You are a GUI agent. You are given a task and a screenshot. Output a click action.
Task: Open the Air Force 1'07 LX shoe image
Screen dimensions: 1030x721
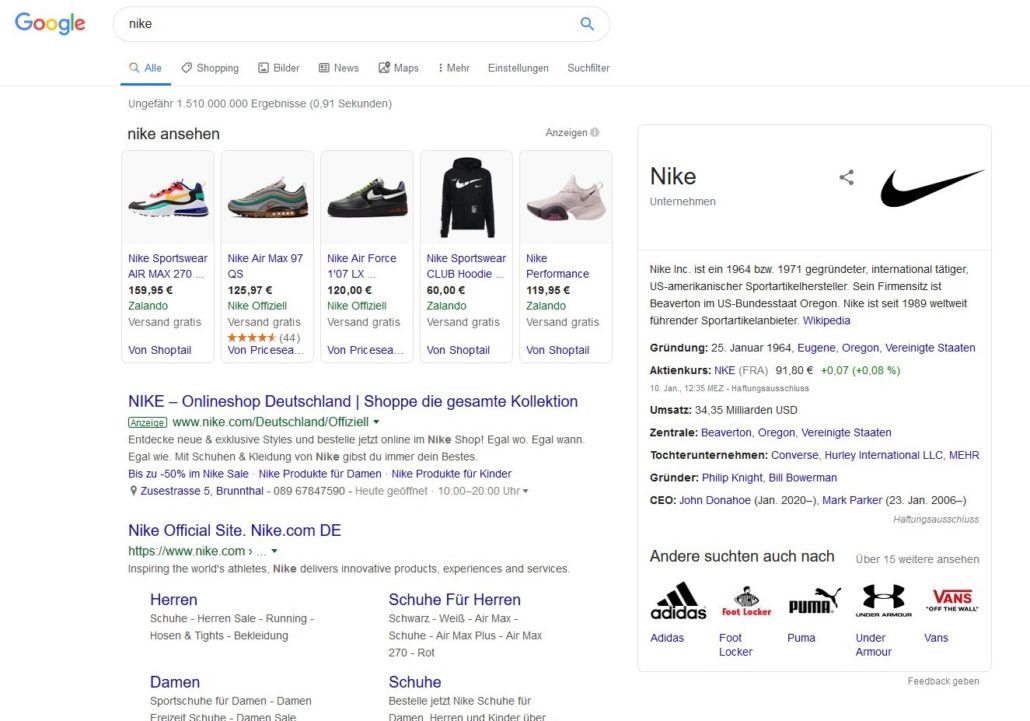coord(367,198)
